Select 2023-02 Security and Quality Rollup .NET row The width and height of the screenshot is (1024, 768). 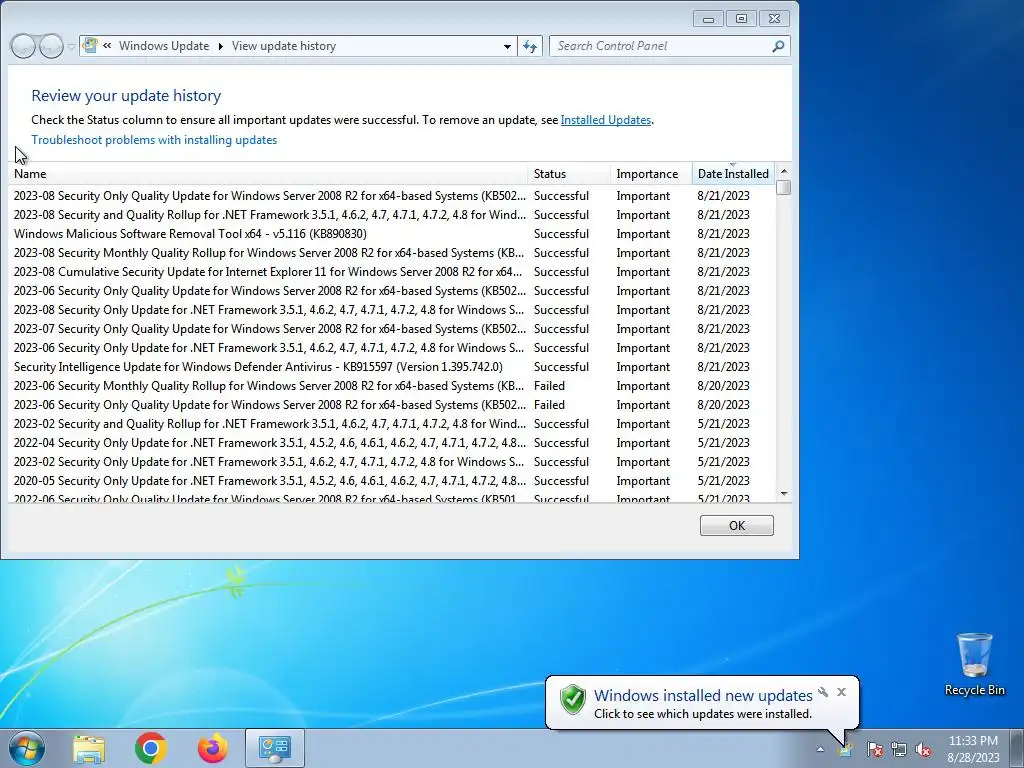392,424
